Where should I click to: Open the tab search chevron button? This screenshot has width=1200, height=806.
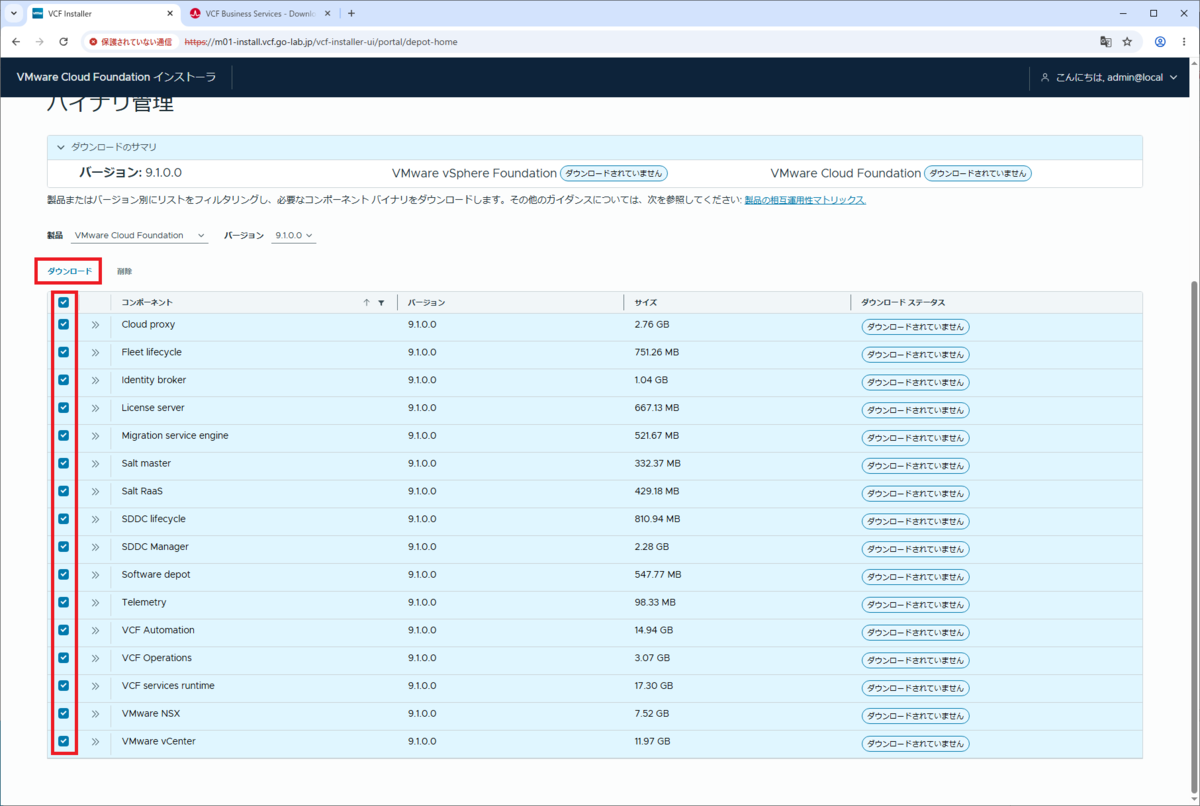pyautogui.click(x=13, y=14)
